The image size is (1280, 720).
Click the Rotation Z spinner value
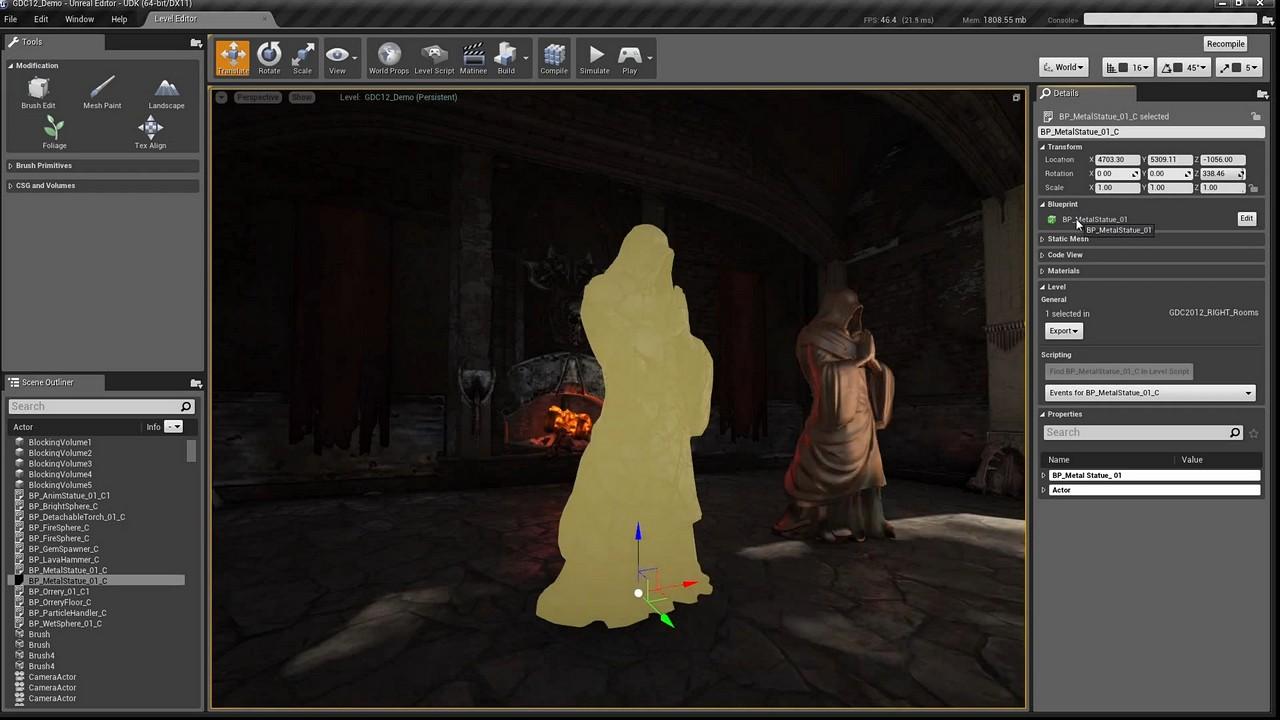1222,174
